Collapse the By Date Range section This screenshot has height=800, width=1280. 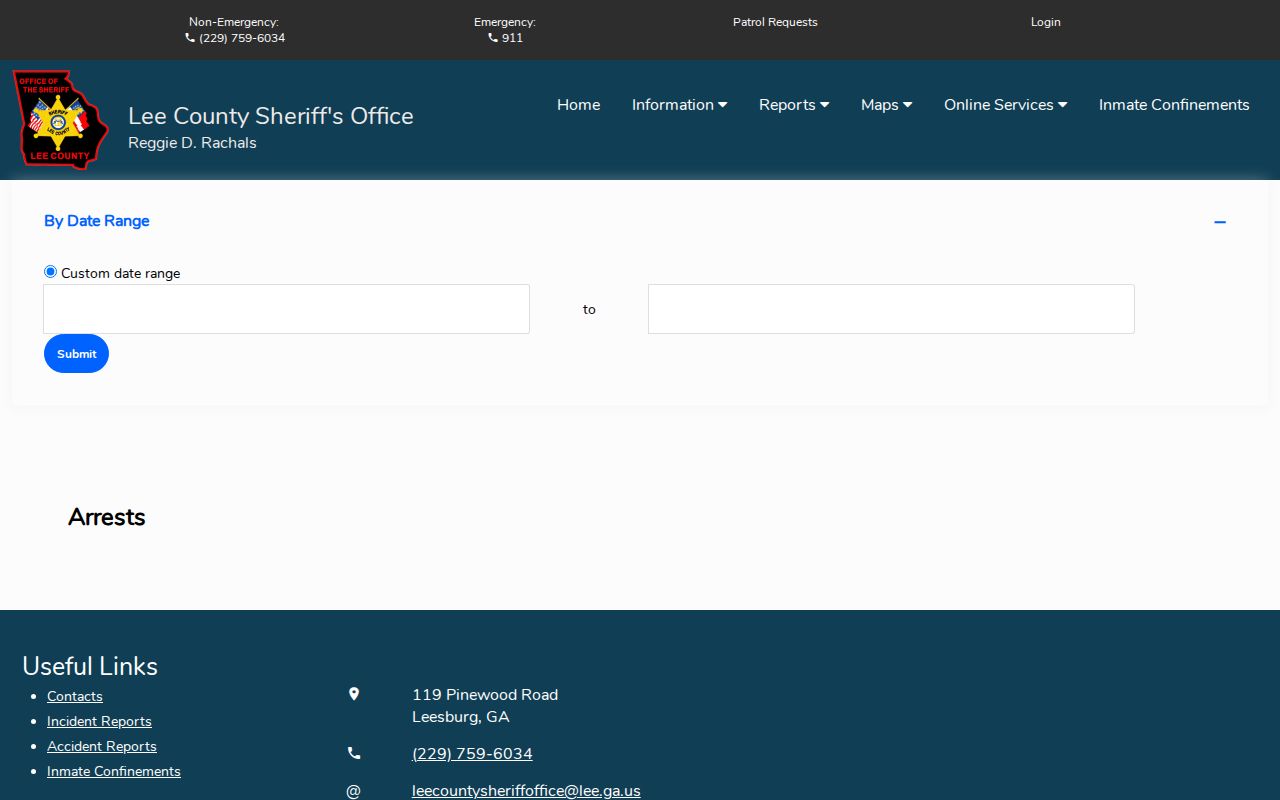tap(1220, 222)
